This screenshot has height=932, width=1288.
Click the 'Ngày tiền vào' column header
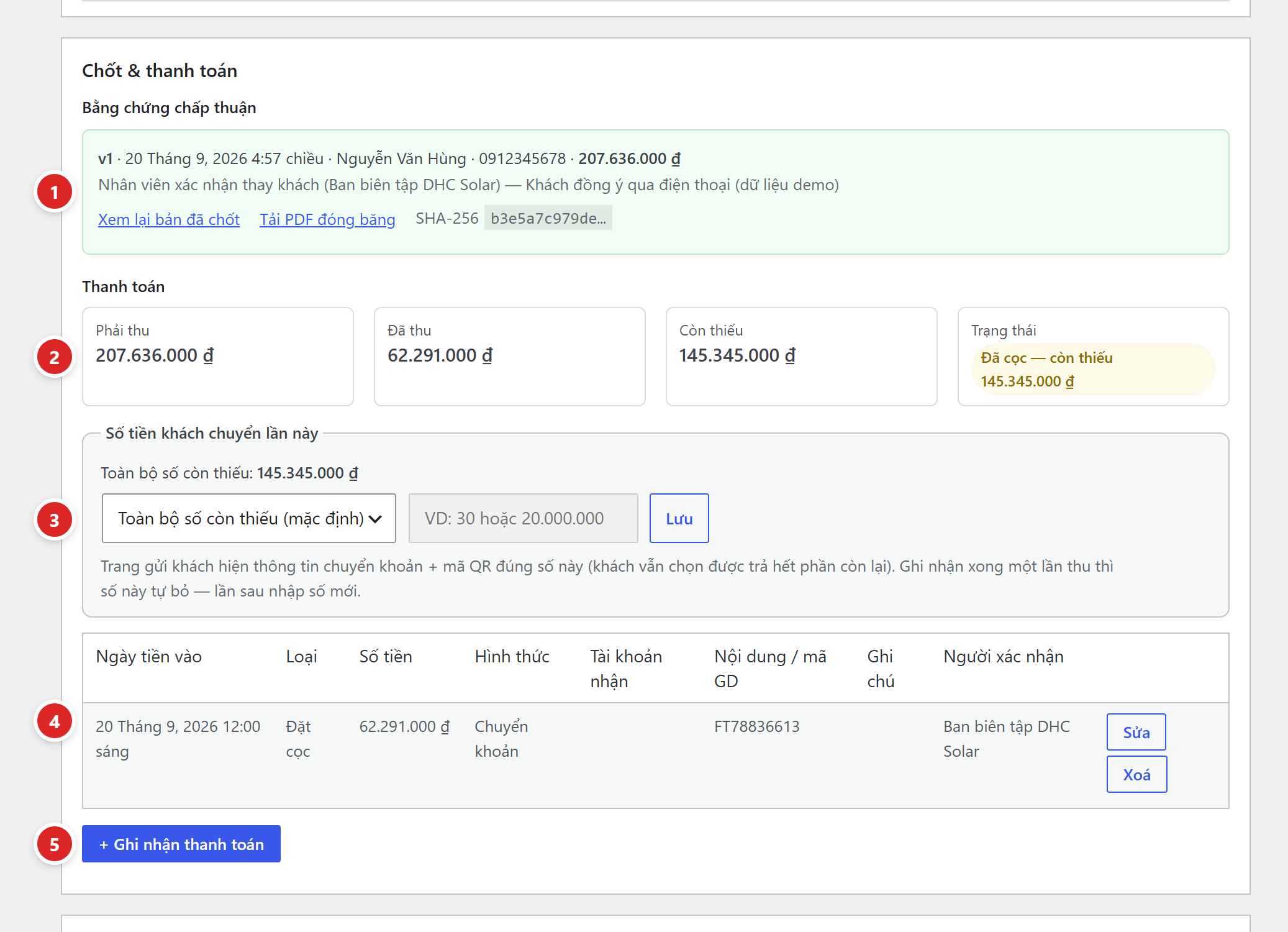pyautogui.click(x=149, y=656)
